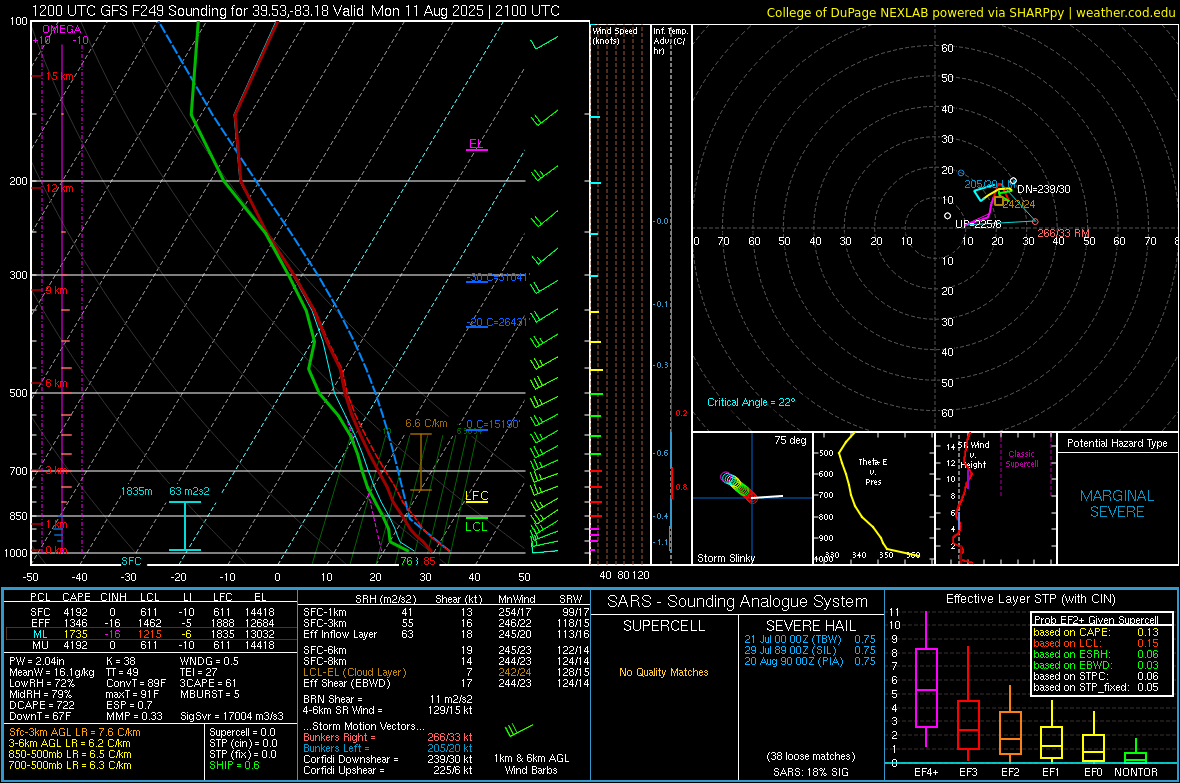
Task: Select the yellow LFC marker
Action: click(x=476, y=495)
